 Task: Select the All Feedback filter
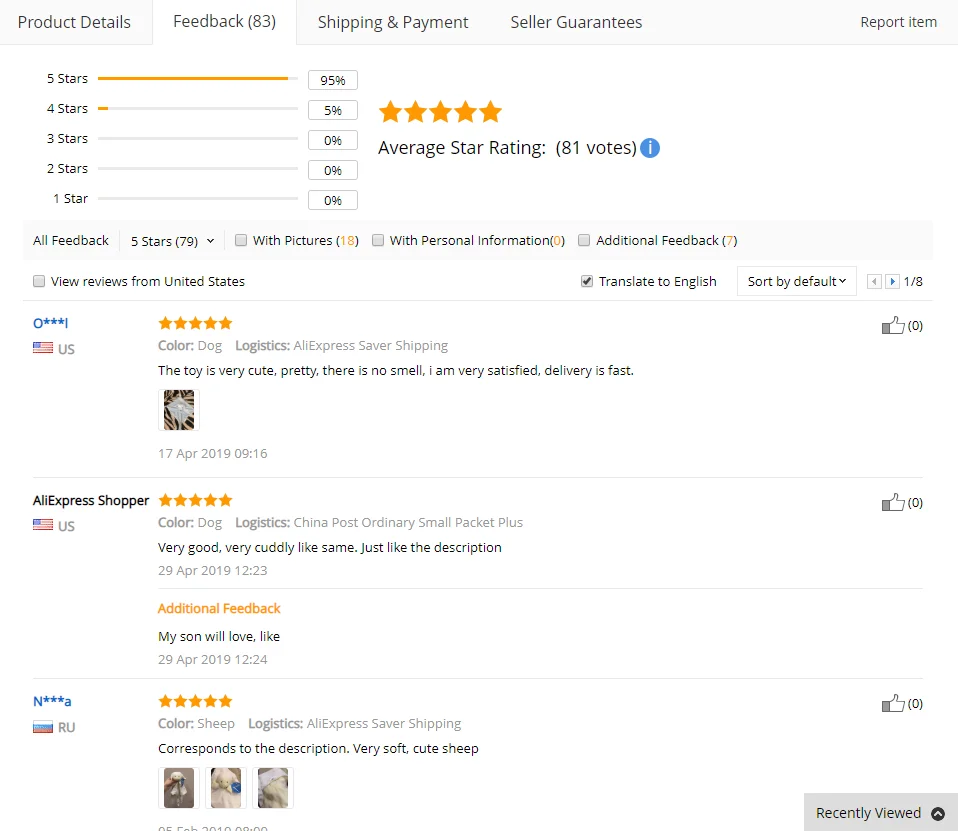[71, 240]
